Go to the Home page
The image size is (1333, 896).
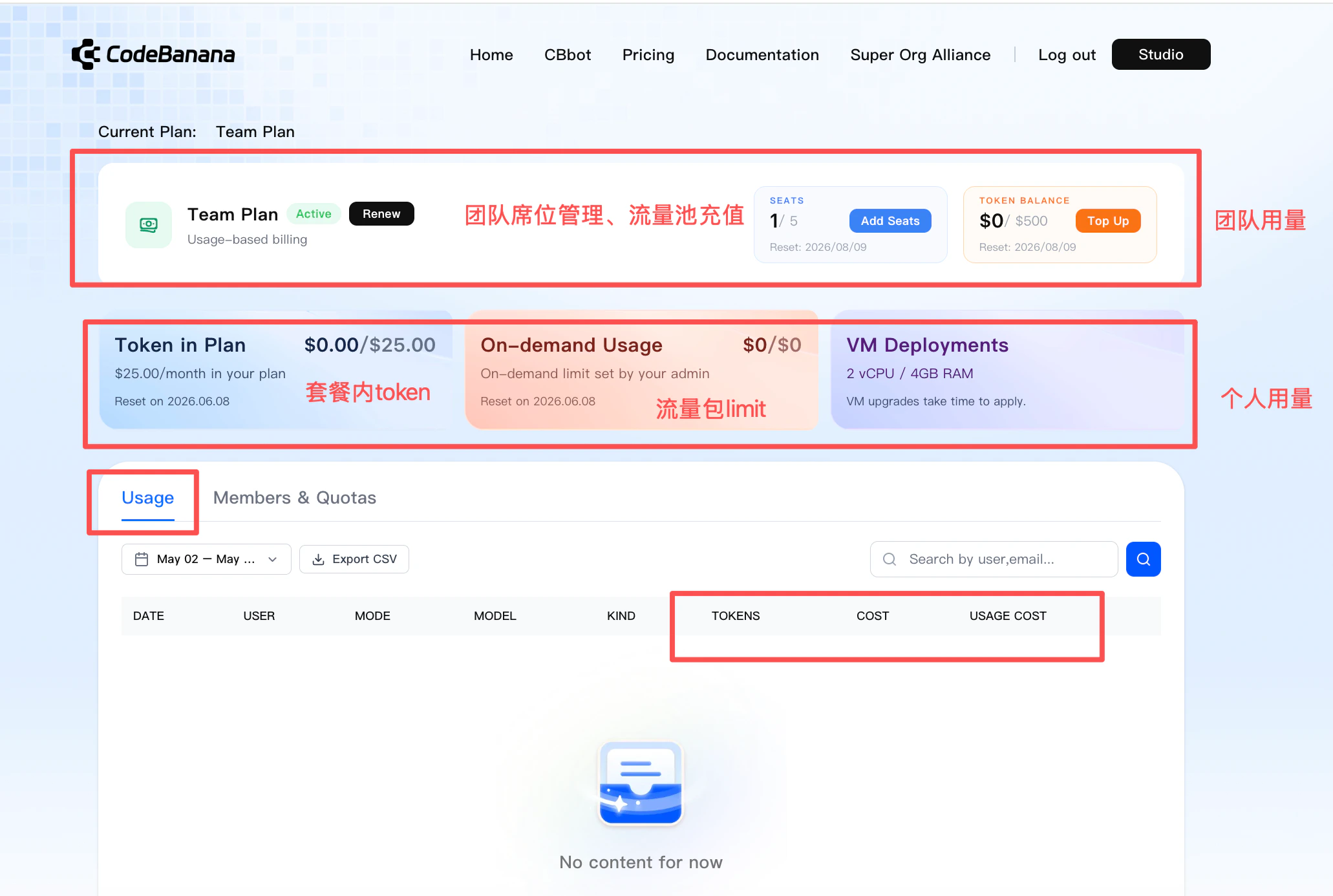491,55
